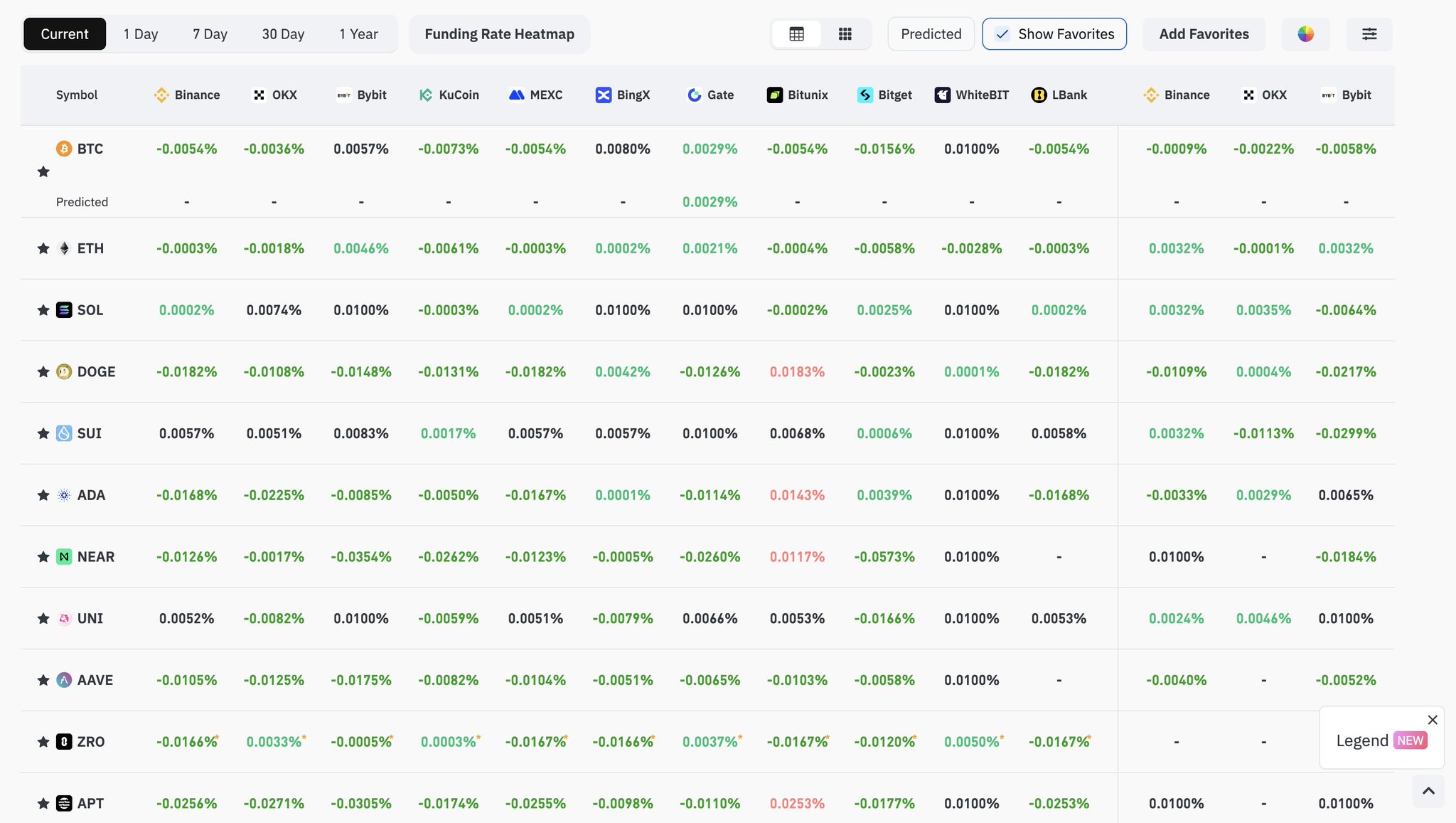Toggle the Predicted rates button
The image size is (1456, 823).
coord(931,34)
